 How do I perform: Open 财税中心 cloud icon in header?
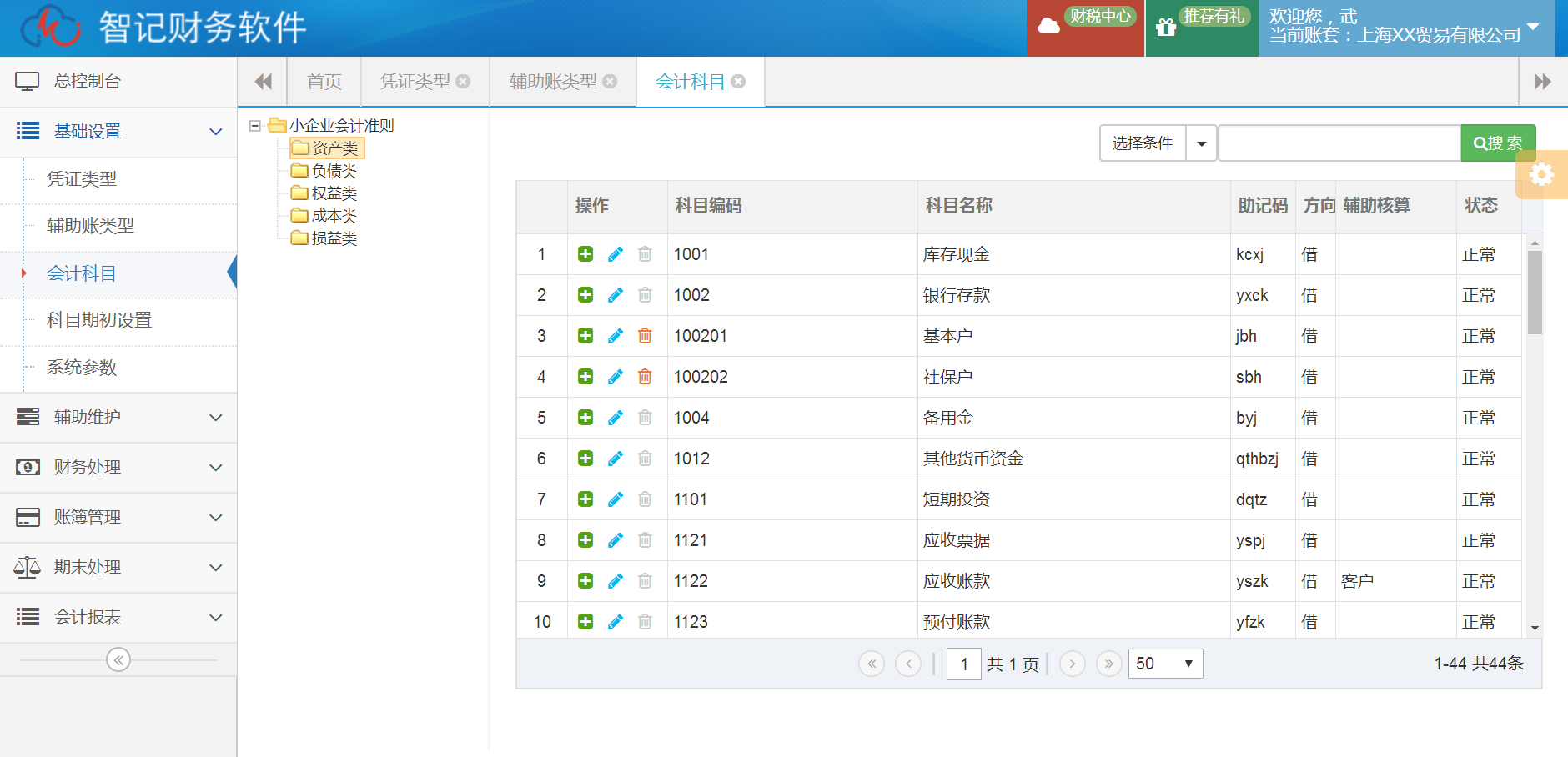[1049, 27]
